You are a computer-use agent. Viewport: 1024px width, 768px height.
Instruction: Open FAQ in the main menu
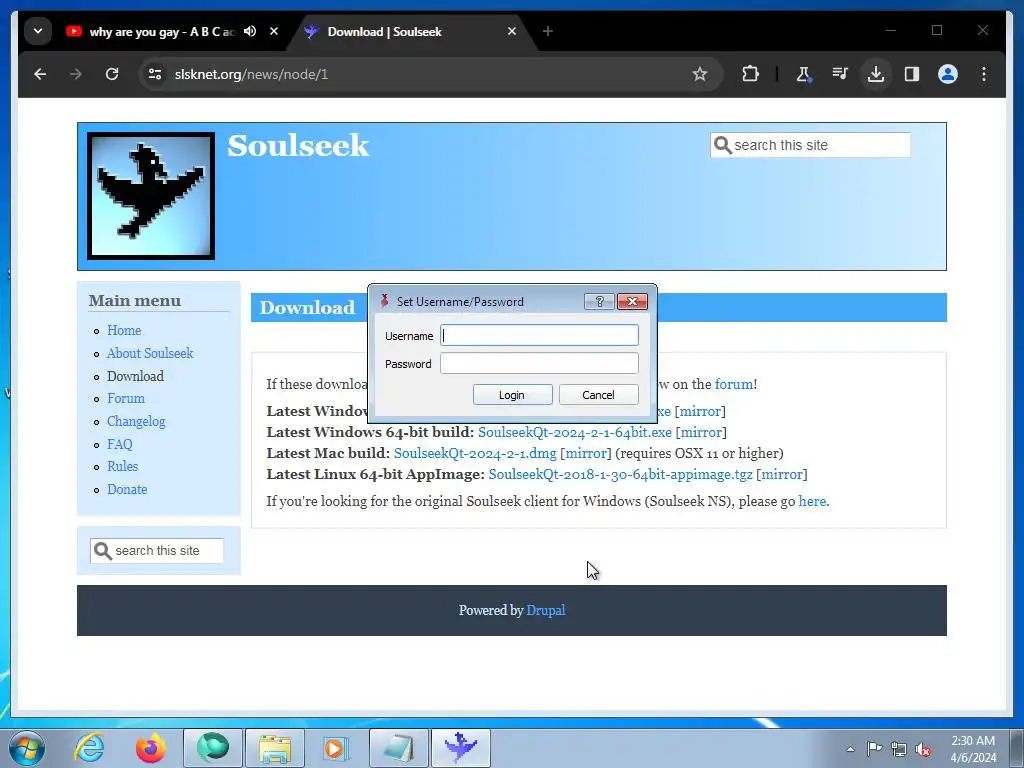coord(120,444)
